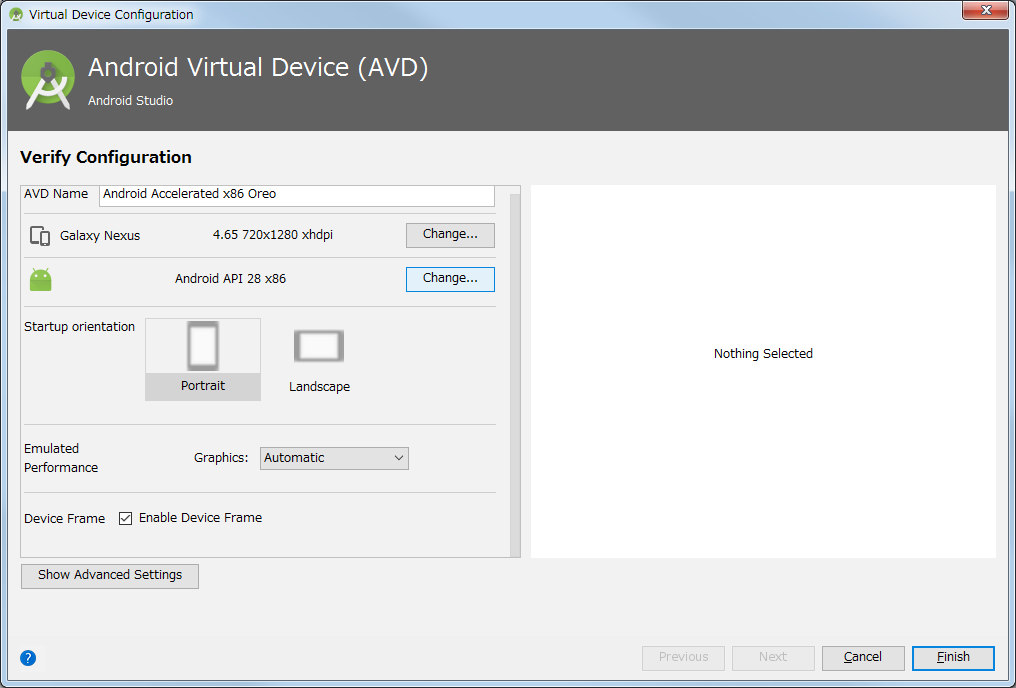Change the Galaxy Nexus hardware device
The height and width of the screenshot is (688, 1016).
click(450, 235)
